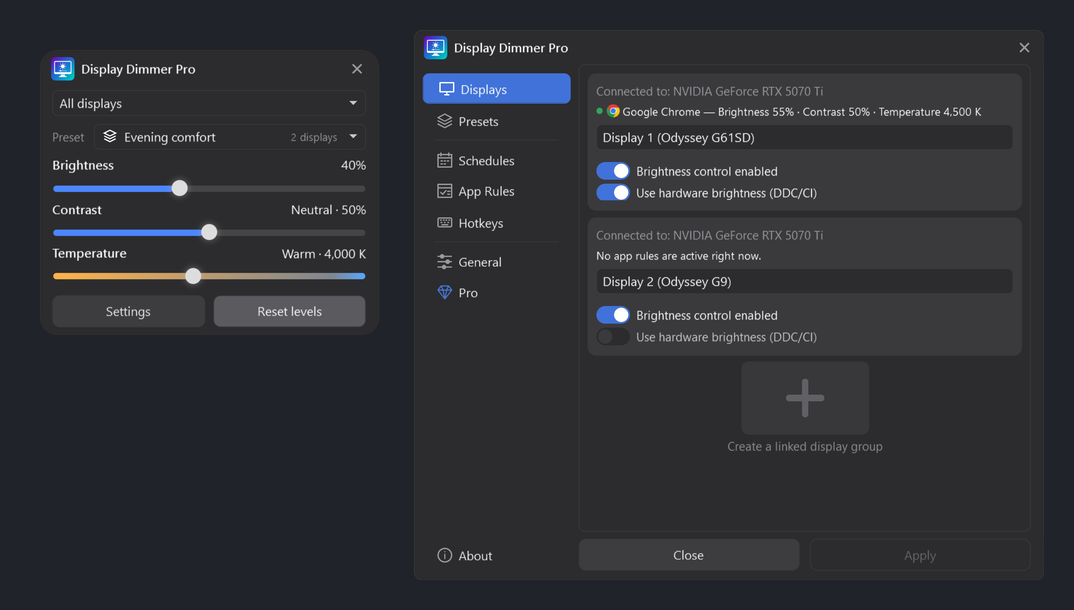Click Connected to NVIDIA text in Display 1 card

click(x=710, y=91)
